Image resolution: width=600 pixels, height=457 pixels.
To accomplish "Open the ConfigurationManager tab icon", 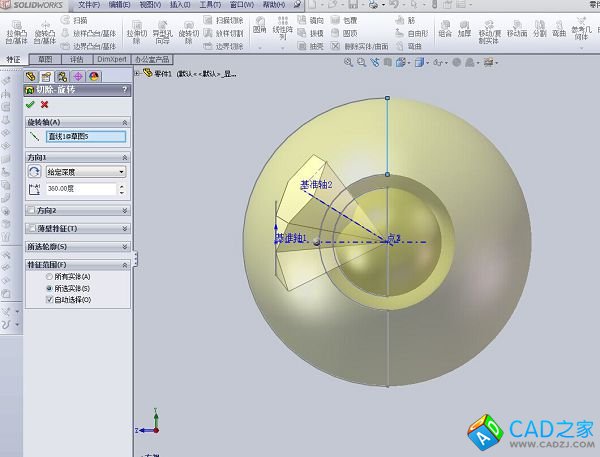I will pos(62,76).
